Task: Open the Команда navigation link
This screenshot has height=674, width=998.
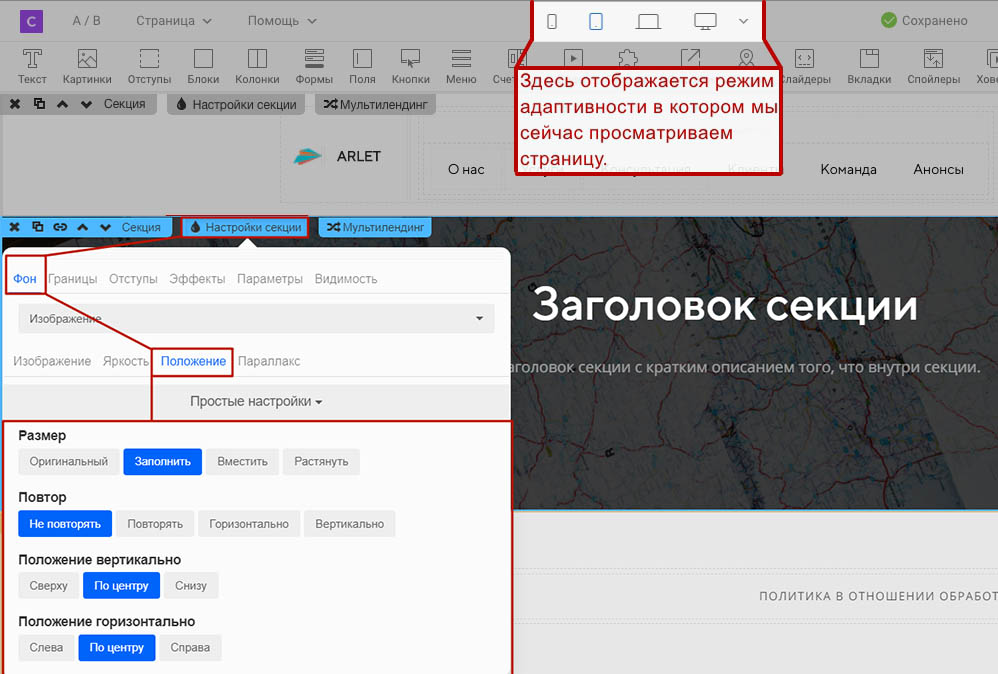Action: pyautogui.click(x=848, y=169)
